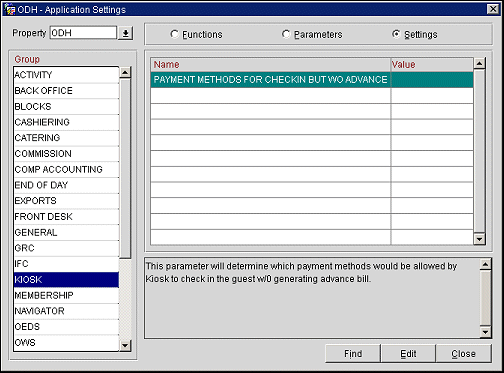The height and width of the screenshot is (373, 504).
Task: Click the application icon in the title bar
Action: pyautogui.click(x=9, y=9)
